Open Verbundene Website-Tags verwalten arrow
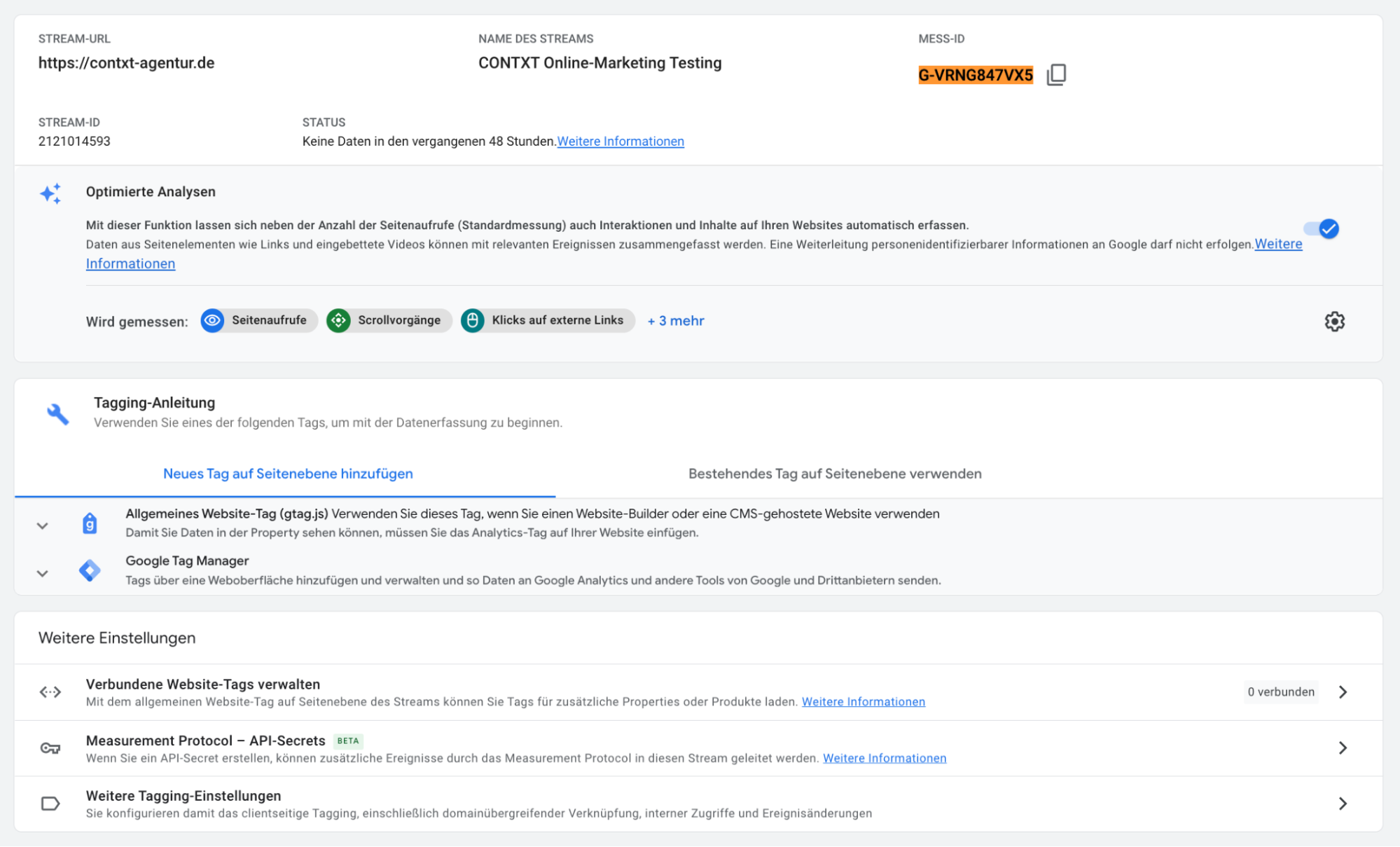This screenshot has height=847, width=1400. [x=1343, y=692]
